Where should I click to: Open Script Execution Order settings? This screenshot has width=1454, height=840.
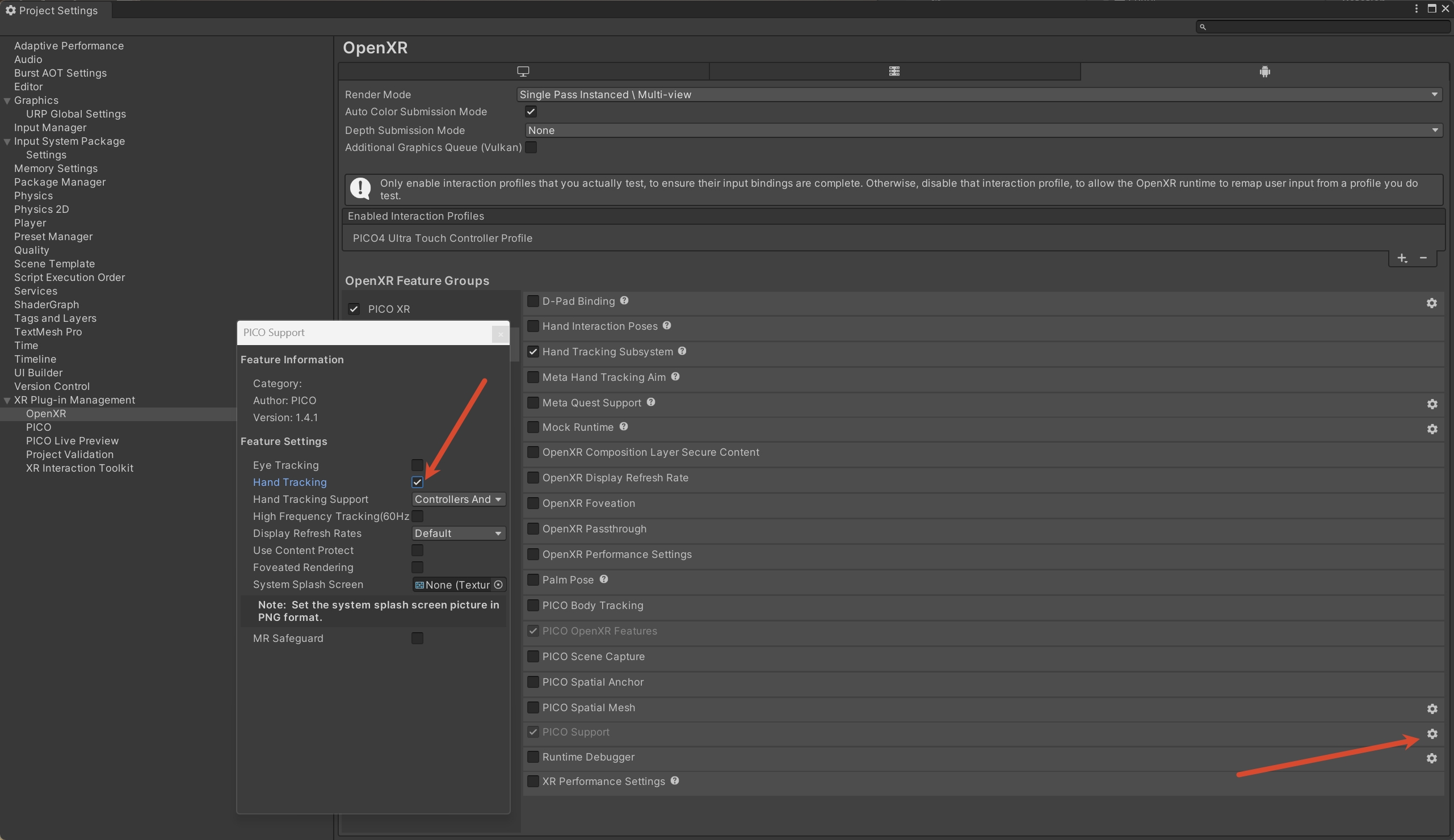pos(69,277)
